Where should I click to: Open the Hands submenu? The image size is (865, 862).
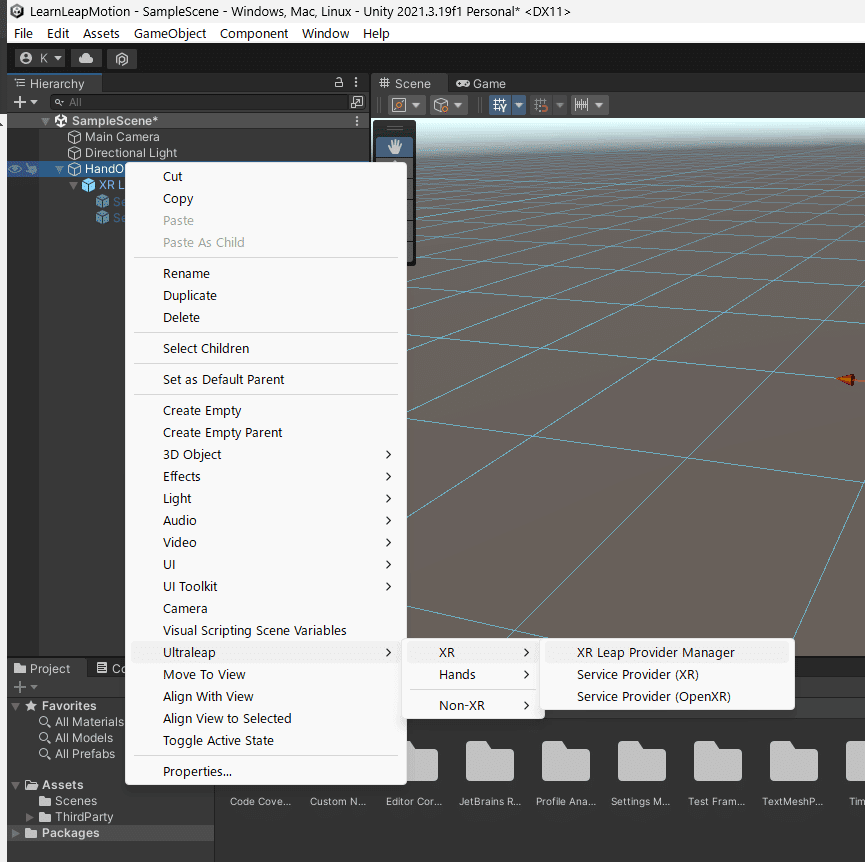click(456, 674)
